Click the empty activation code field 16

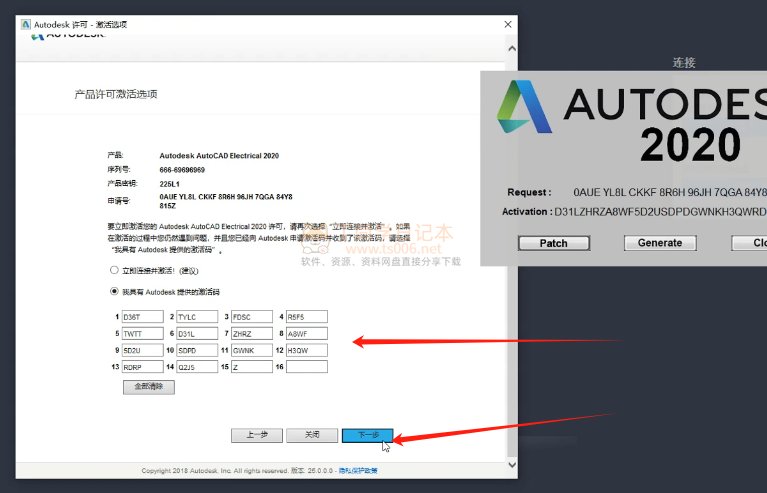point(307,367)
